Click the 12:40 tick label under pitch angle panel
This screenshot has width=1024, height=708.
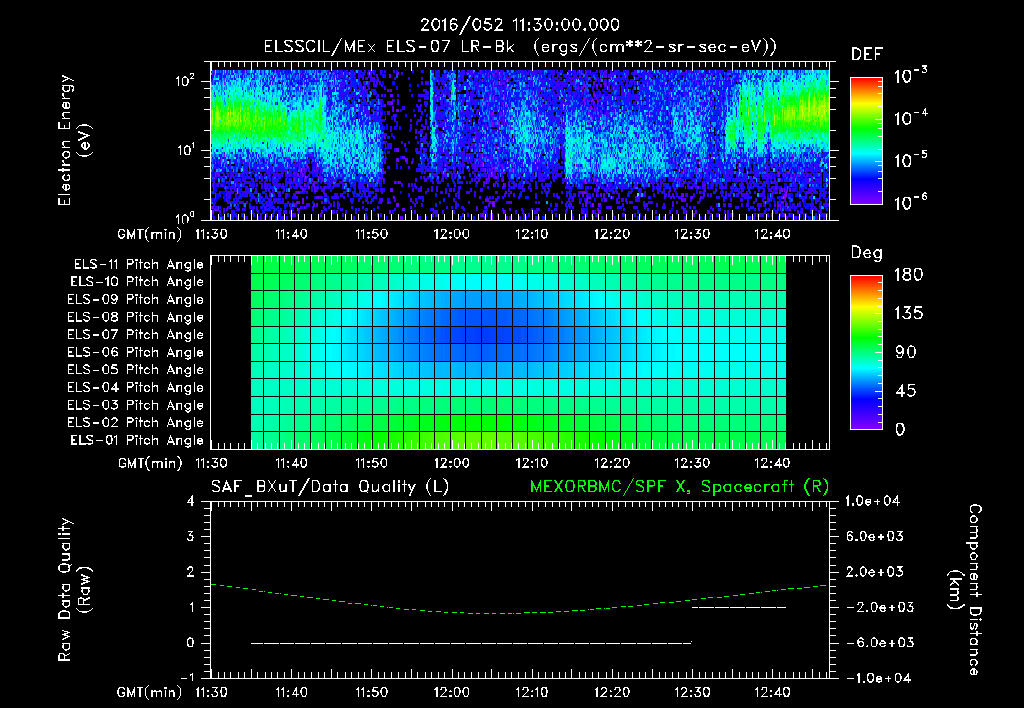pyautogui.click(x=772, y=464)
